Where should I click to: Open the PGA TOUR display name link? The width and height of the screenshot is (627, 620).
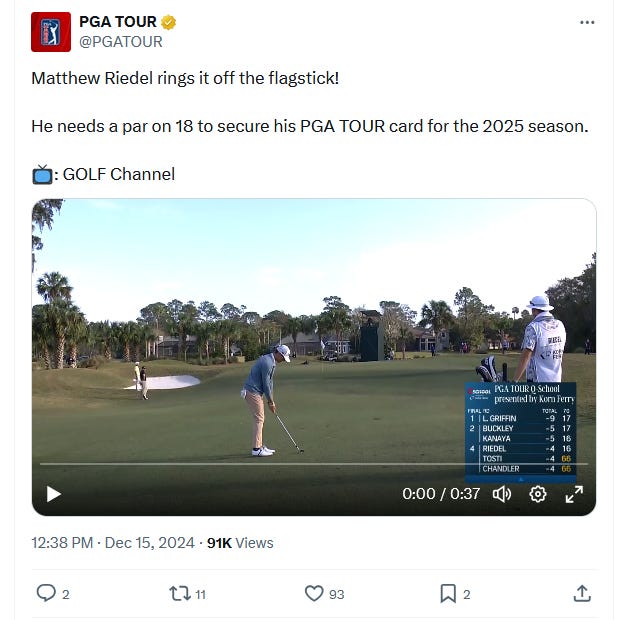coord(118,22)
